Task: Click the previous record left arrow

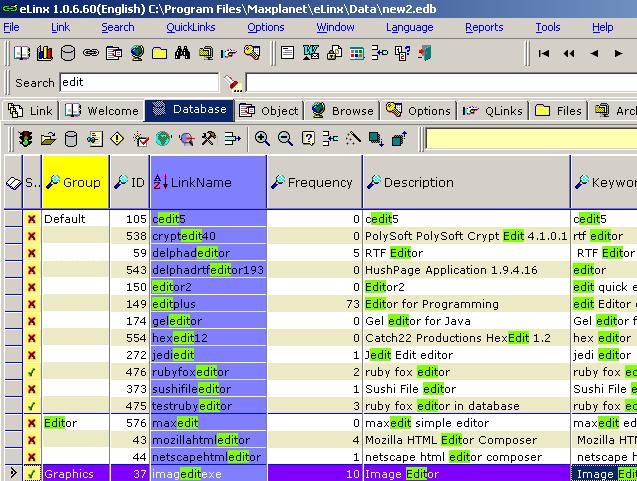Action: pyautogui.click(x=594, y=53)
